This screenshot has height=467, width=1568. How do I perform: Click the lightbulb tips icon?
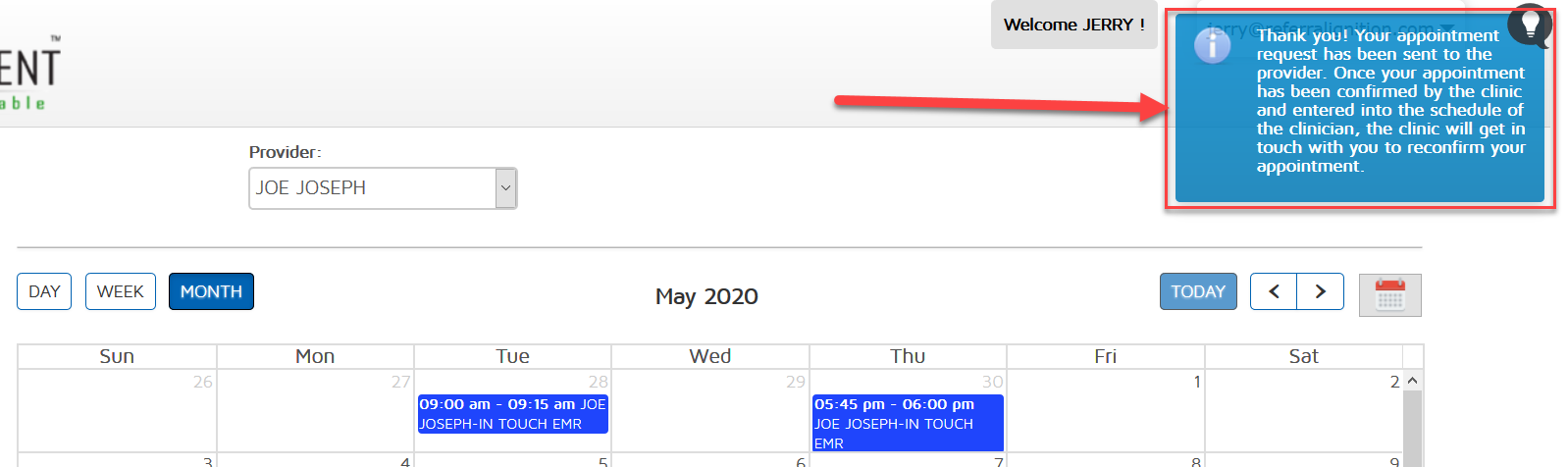coord(1530,25)
